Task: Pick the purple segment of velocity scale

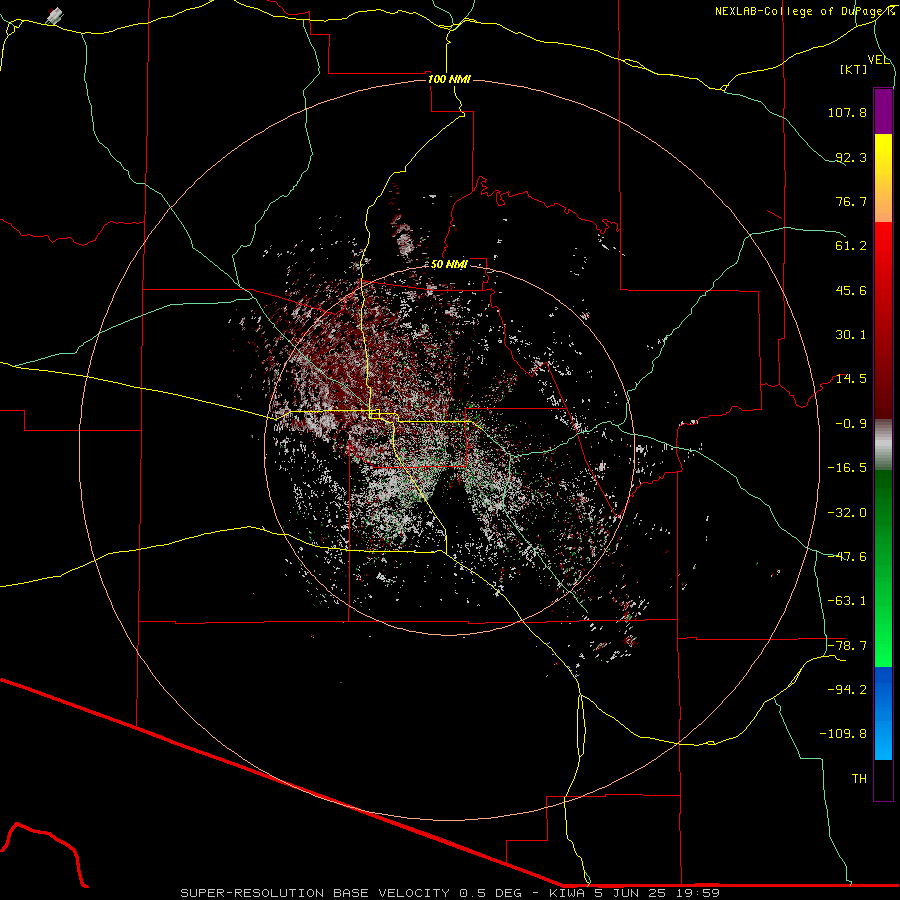Action: (883, 111)
